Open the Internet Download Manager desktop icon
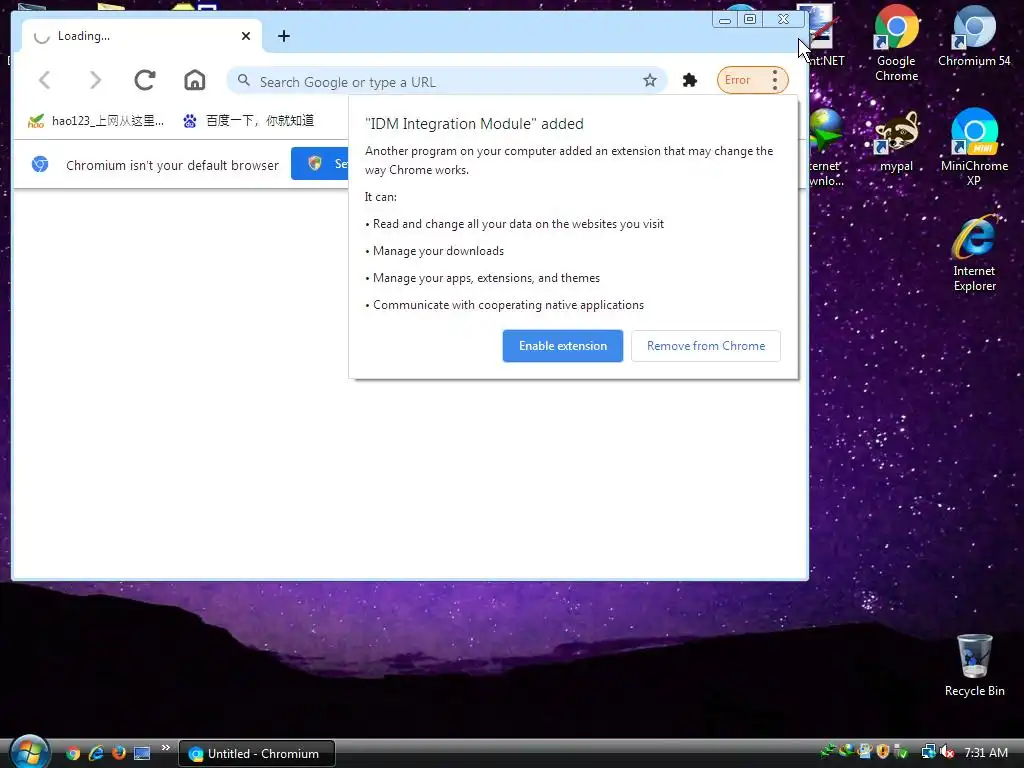The width and height of the screenshot is (1024, 768). coord(825,149)
